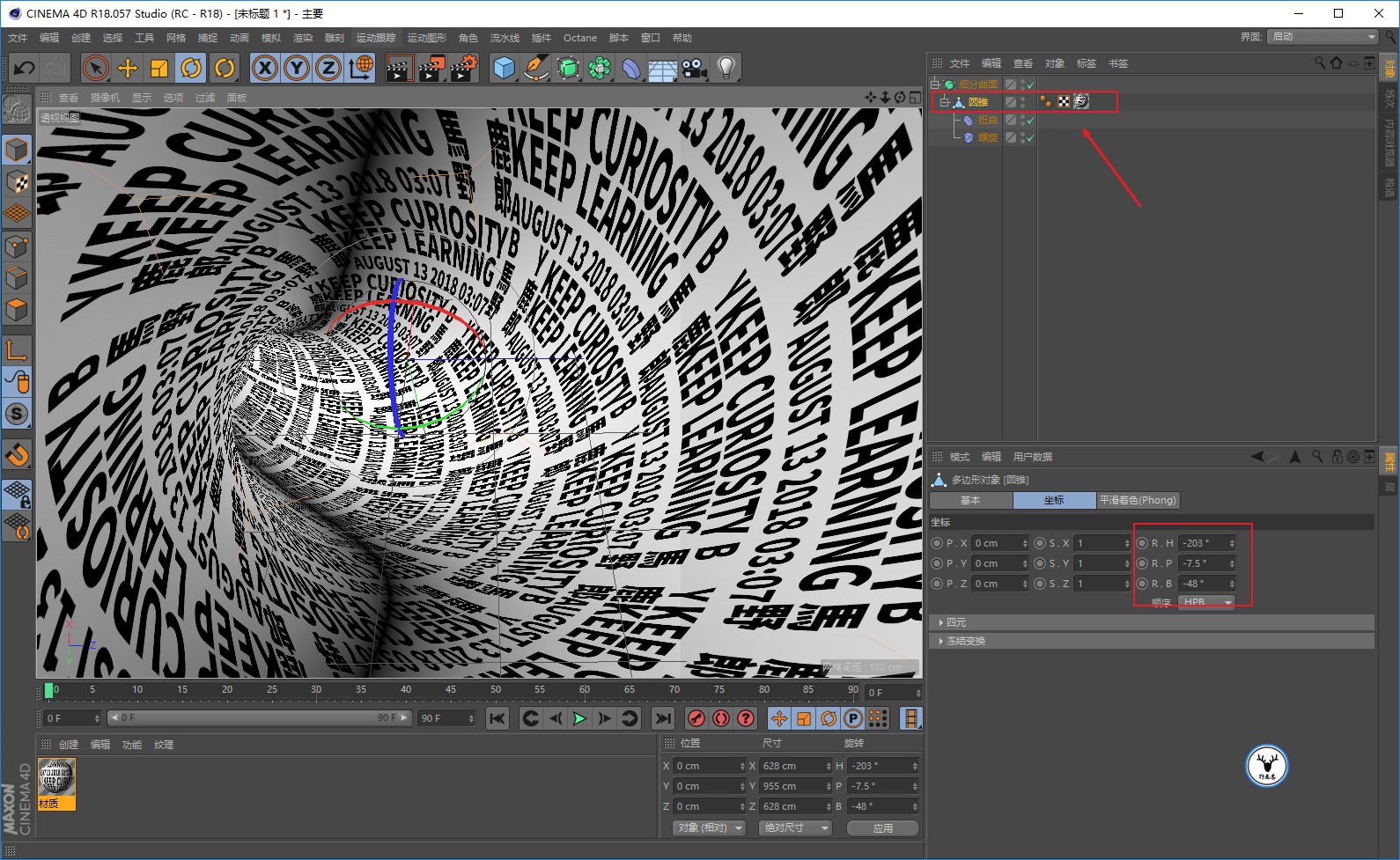Screen dimensions: 1400x860
Task: Open the 运动跟踪 menu
Action: pyautogui.click(x=376, y=38)
